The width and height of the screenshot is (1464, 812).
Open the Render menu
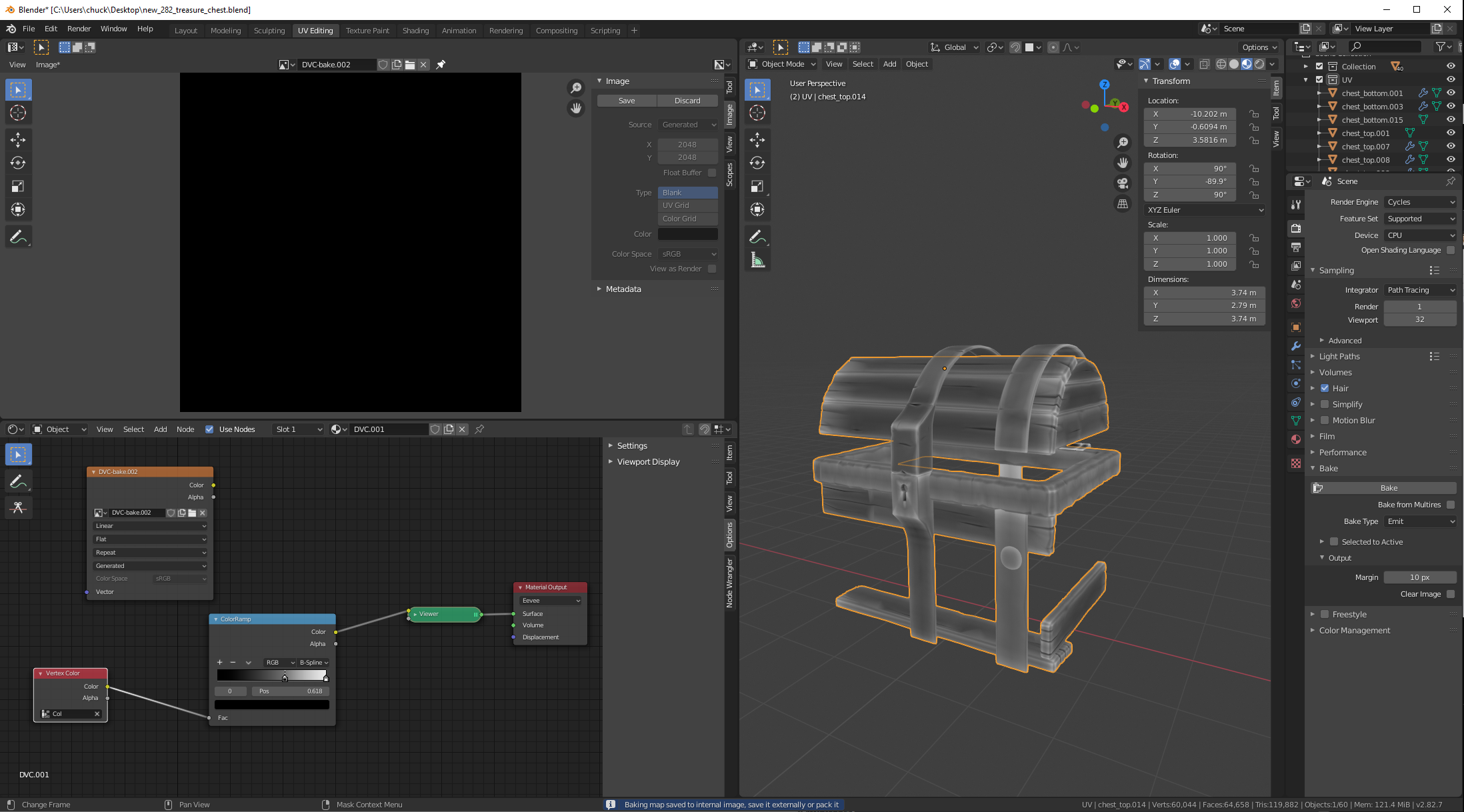pyautogui.click(x=79, y=29)
